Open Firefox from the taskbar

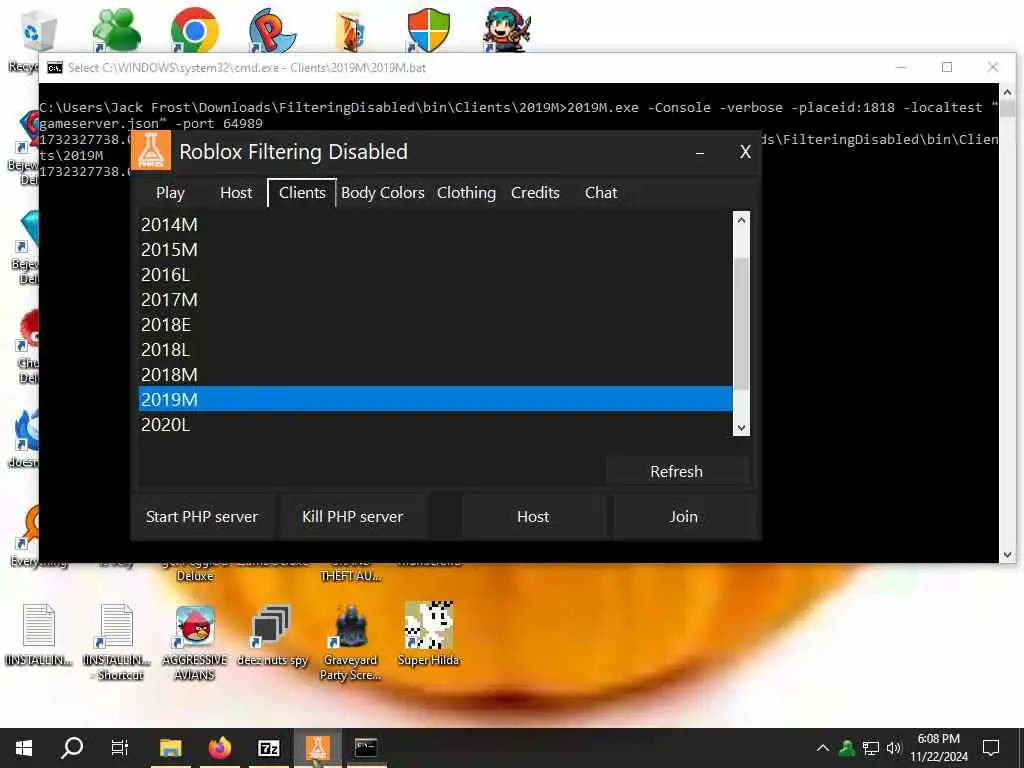click(219, 748)
